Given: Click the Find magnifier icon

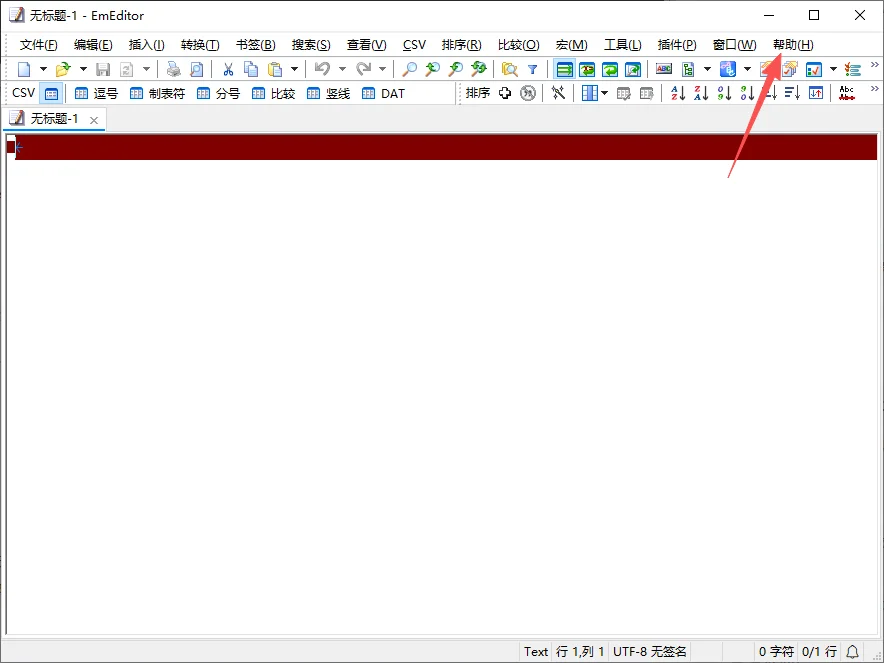Looking at the screenshot, I should point(409,69).
